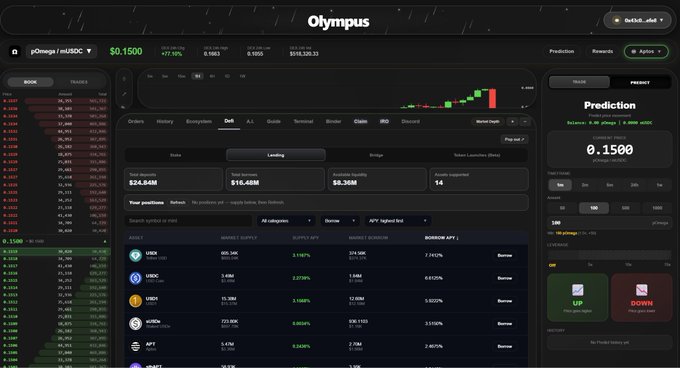
Task: Switch order panel to TRADES tab
Action: 79,82
